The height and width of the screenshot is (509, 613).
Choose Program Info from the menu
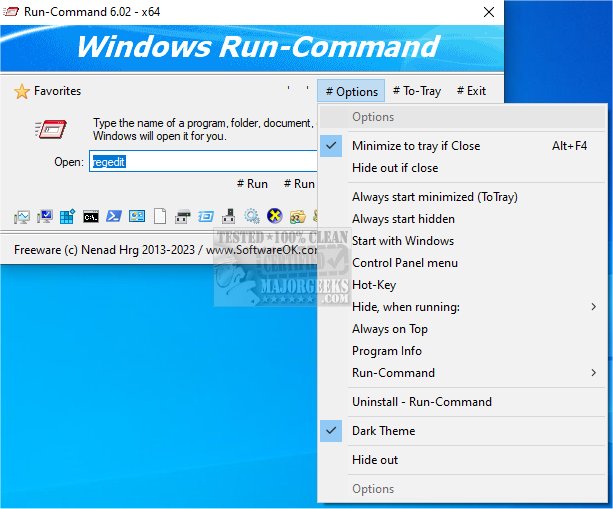tap(386, 351)
